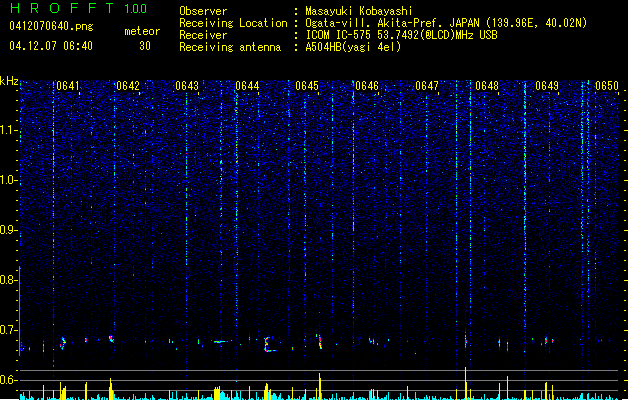Viewport: 629px width, 400px height.
Task: Click the date stamp 04.12.07 06:40
Action: 51,46
